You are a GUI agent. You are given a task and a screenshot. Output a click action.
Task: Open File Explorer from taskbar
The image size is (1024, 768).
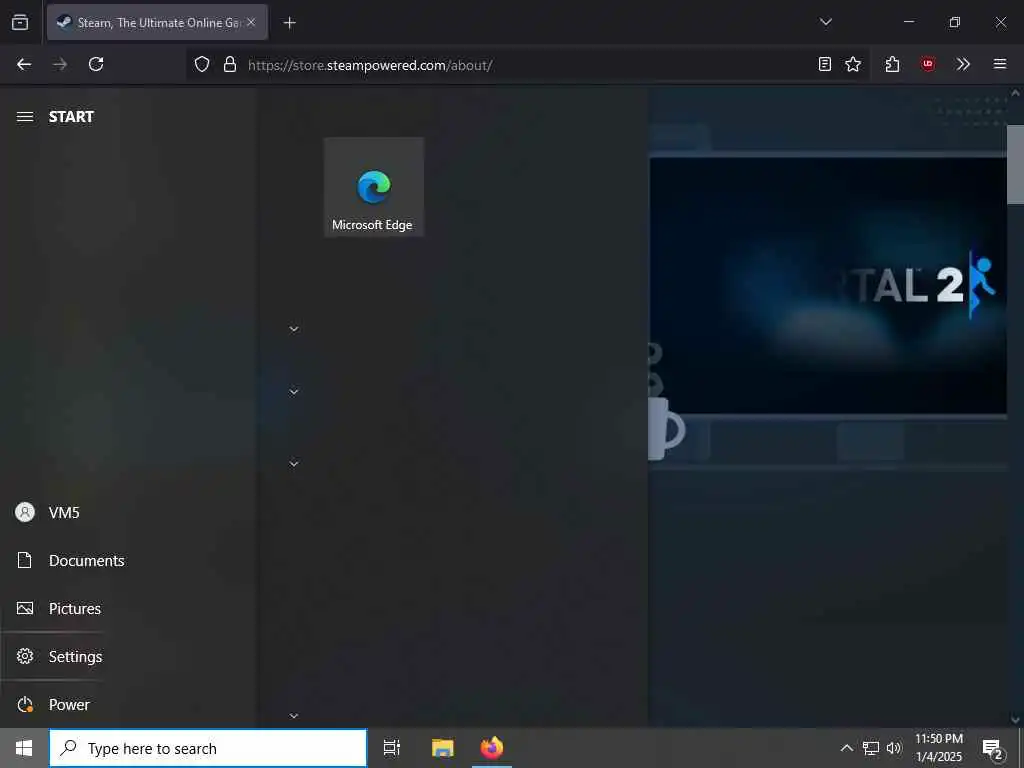tap(442, 748)
